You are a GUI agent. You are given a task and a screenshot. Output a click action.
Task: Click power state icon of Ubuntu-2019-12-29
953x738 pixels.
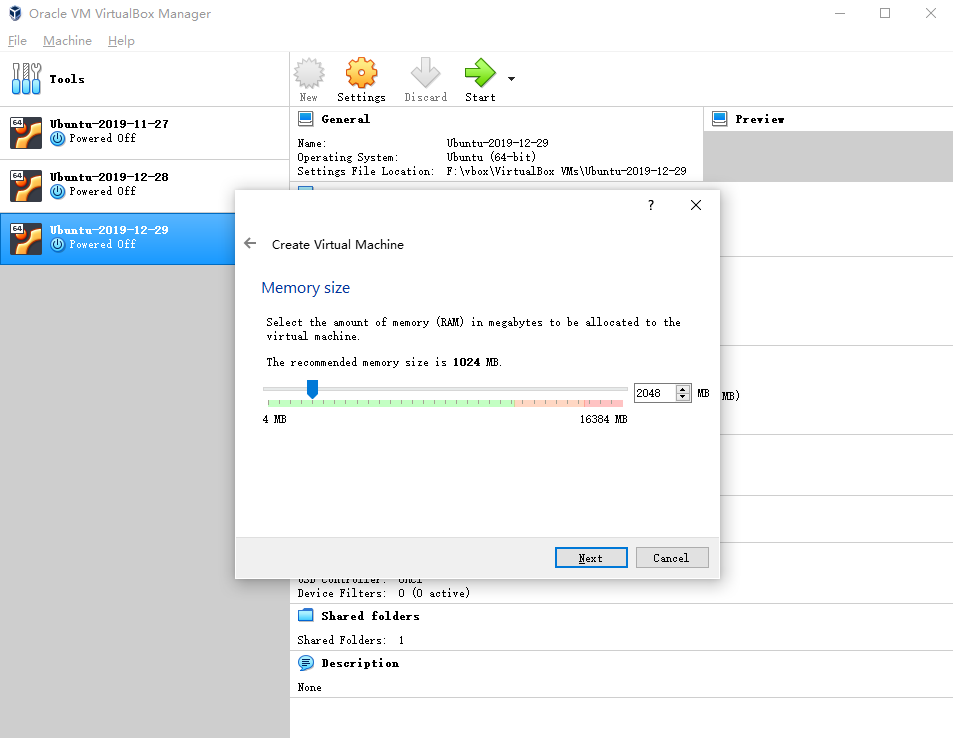58,244
